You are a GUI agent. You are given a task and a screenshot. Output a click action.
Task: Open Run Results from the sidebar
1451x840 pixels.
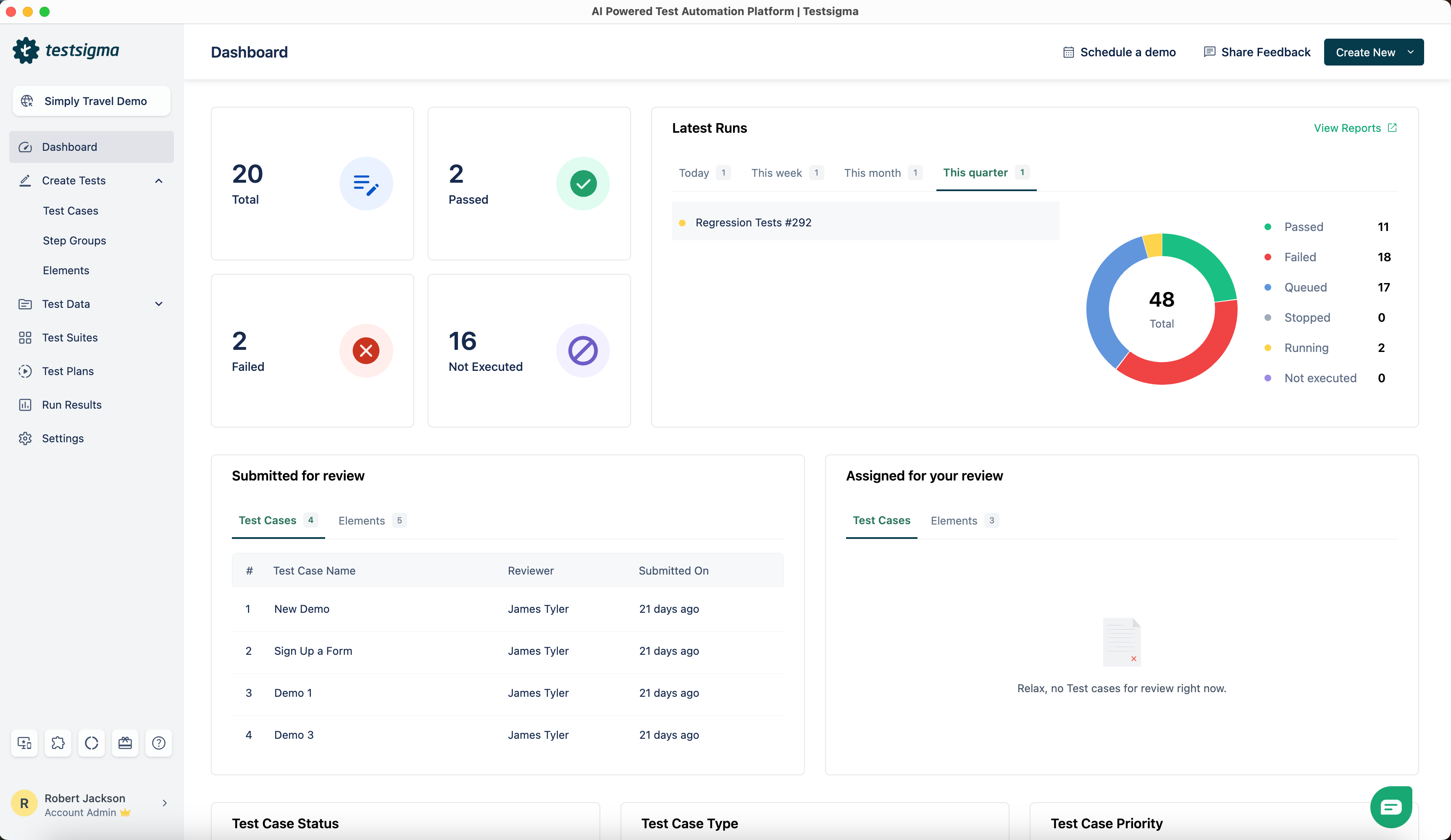coord(72,405)
